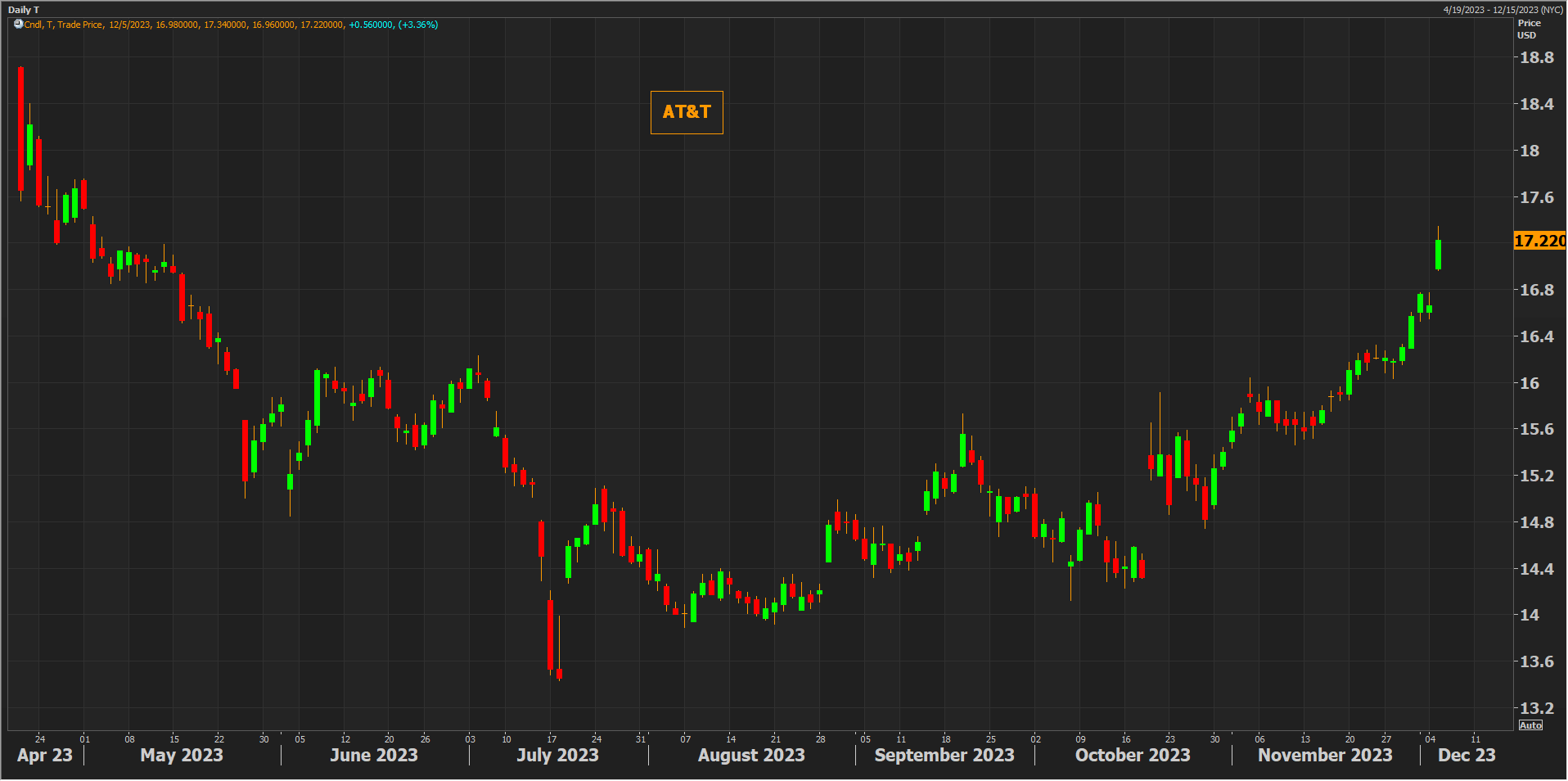Click the 18.8 price axis label
1568x781 pixels.
tap(1536, 58)
